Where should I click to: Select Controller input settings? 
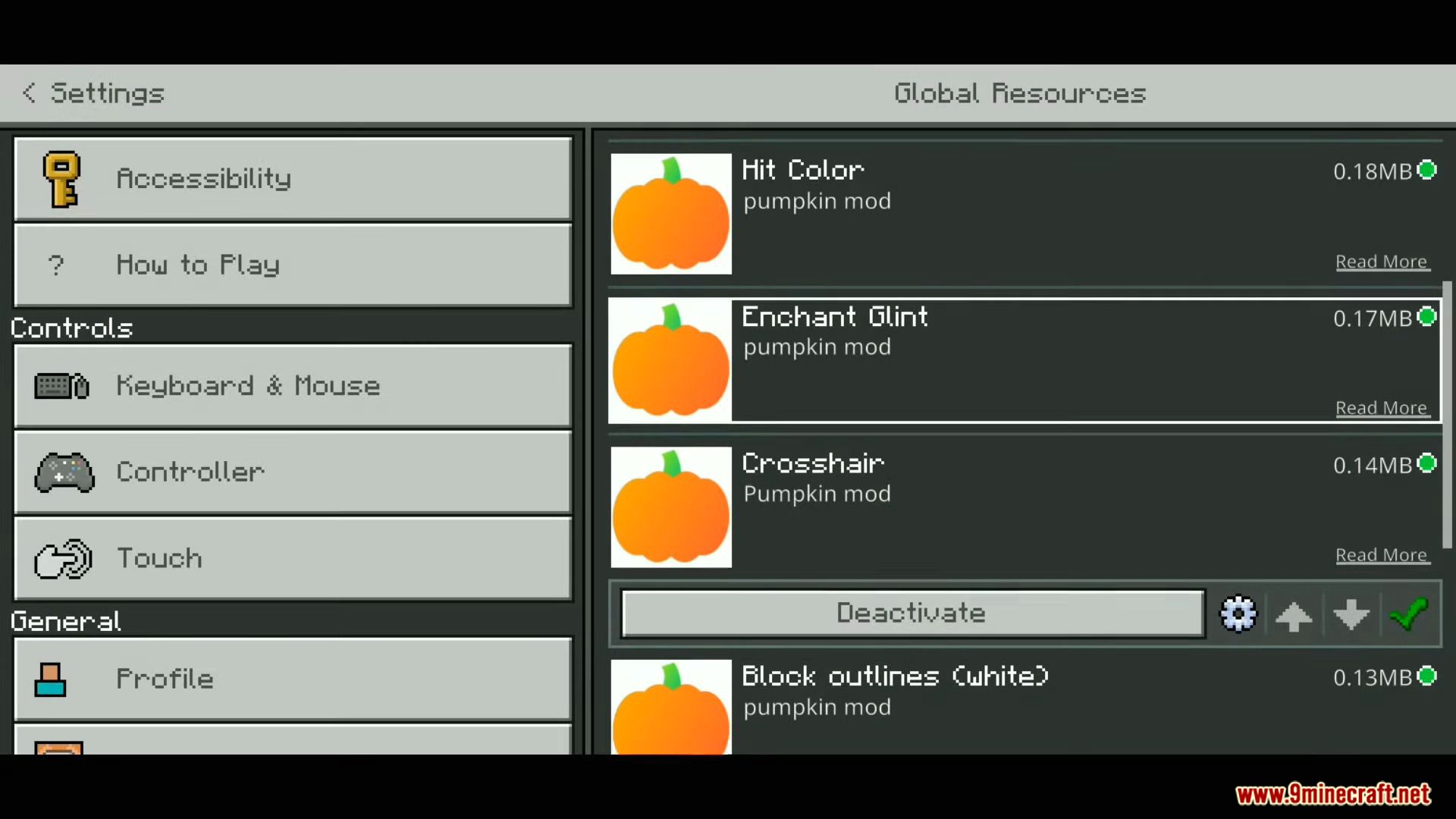pyautogui.click(x=293, y=471)
